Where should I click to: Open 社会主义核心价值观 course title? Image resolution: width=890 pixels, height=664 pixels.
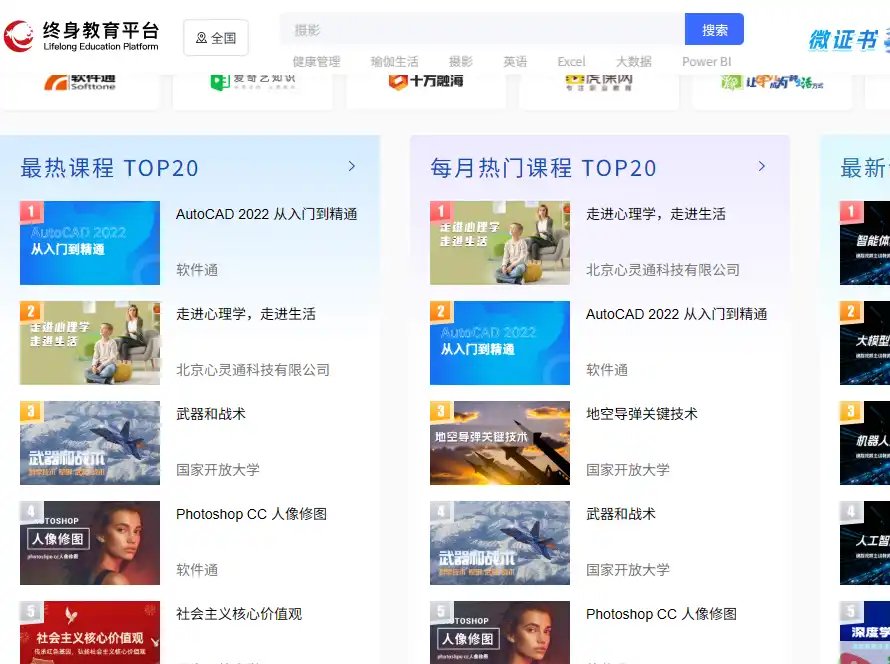pyautogui.click(x=239, y=613)
